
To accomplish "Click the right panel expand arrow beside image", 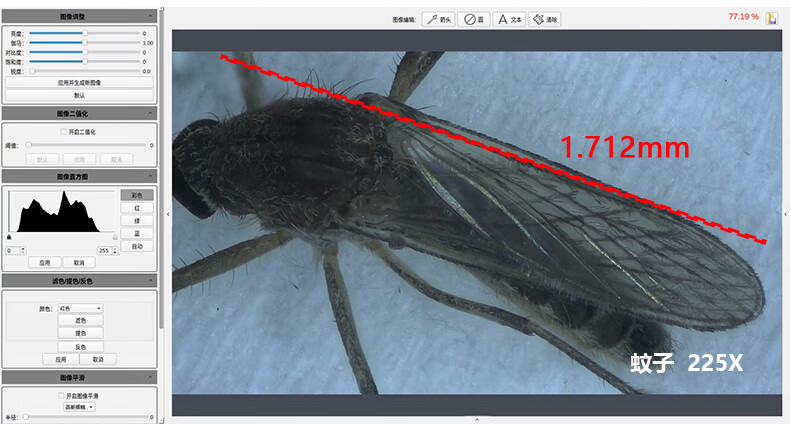I will (785, 214).
